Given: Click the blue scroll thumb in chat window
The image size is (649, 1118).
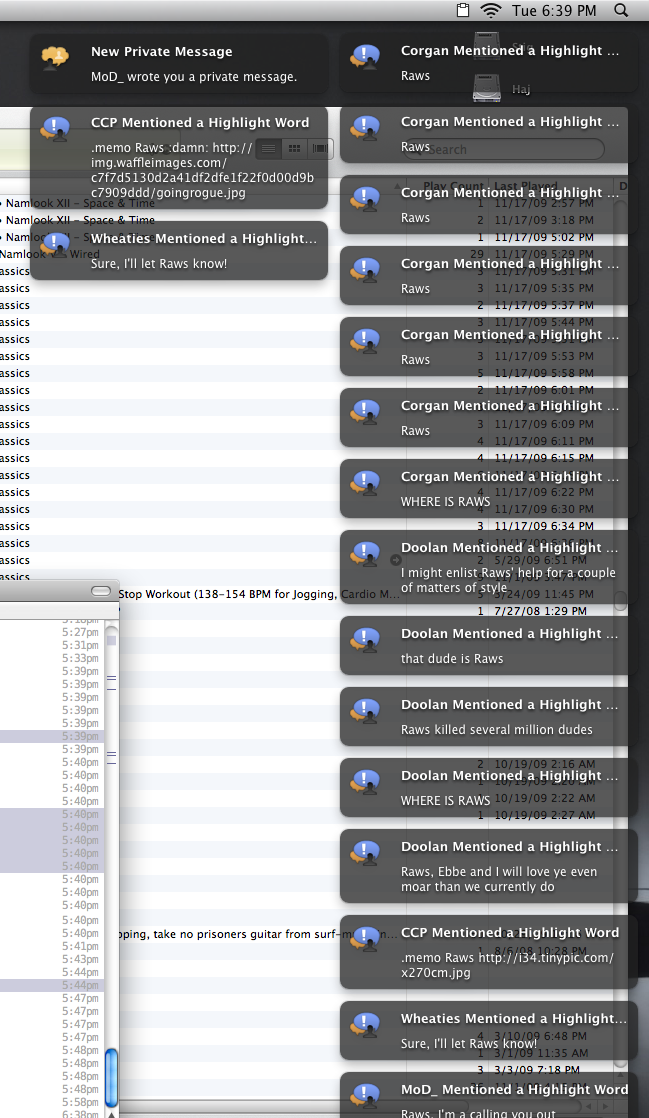Looking at the screenshot, I should [x=111, y=1075].
